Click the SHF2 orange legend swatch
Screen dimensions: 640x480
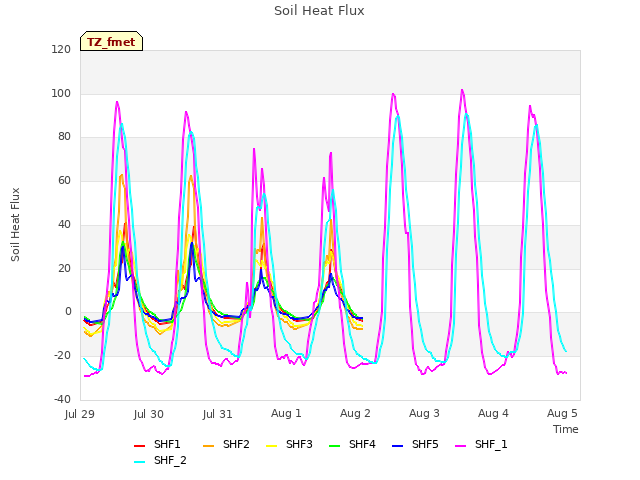pyautogui.click(x=208, y=445)
